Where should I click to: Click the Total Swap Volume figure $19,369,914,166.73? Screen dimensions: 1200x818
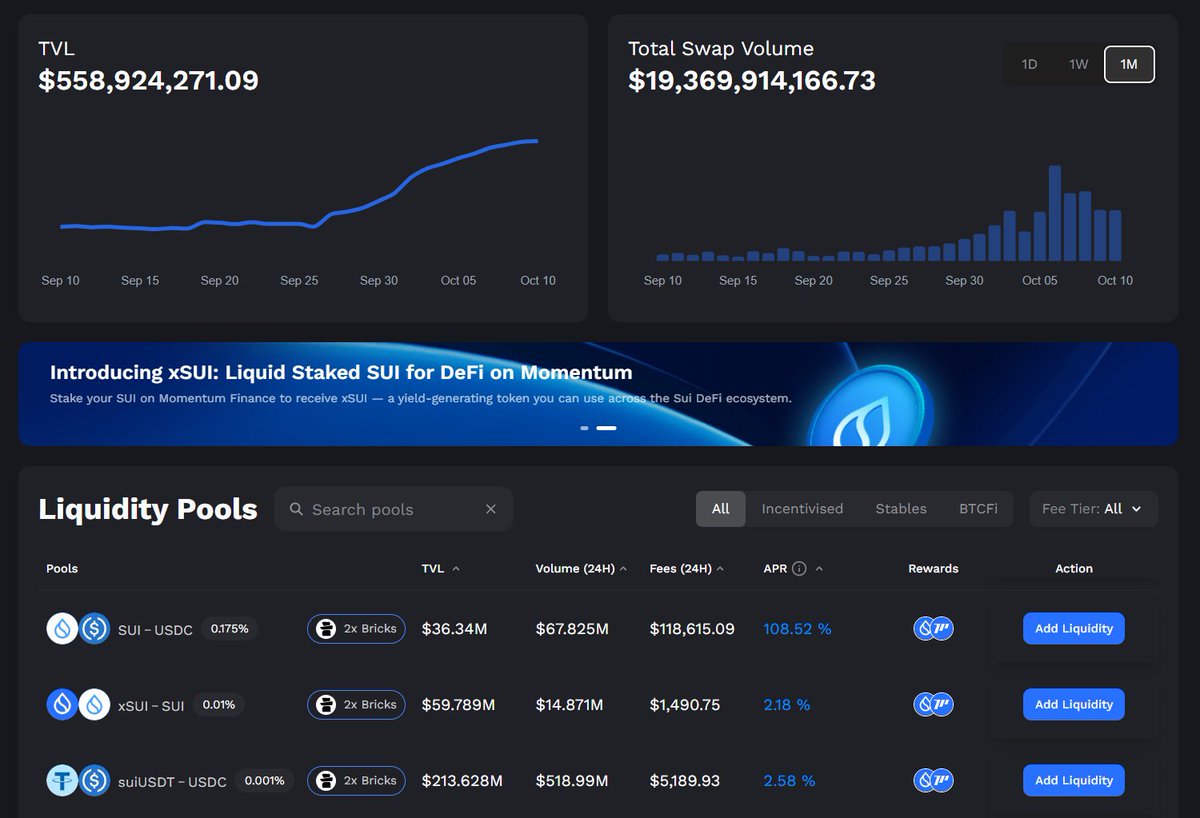(x=752, y=80)
